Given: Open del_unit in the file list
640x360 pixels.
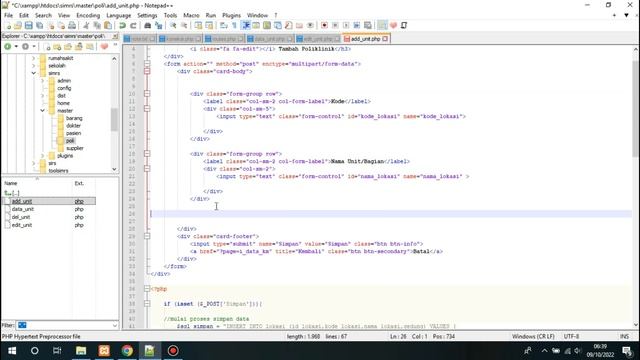Looking at the screenshot, I should pos(21,217).
